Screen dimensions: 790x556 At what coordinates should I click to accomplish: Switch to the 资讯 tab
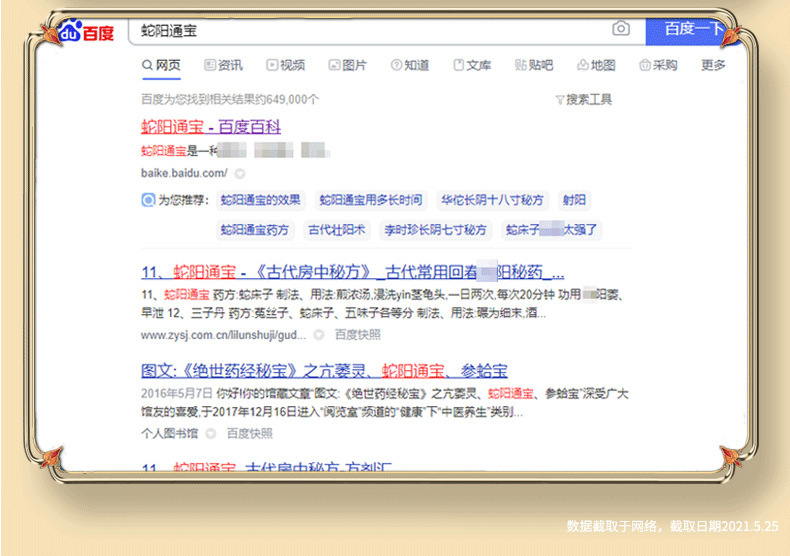click(x=223, y=65)
